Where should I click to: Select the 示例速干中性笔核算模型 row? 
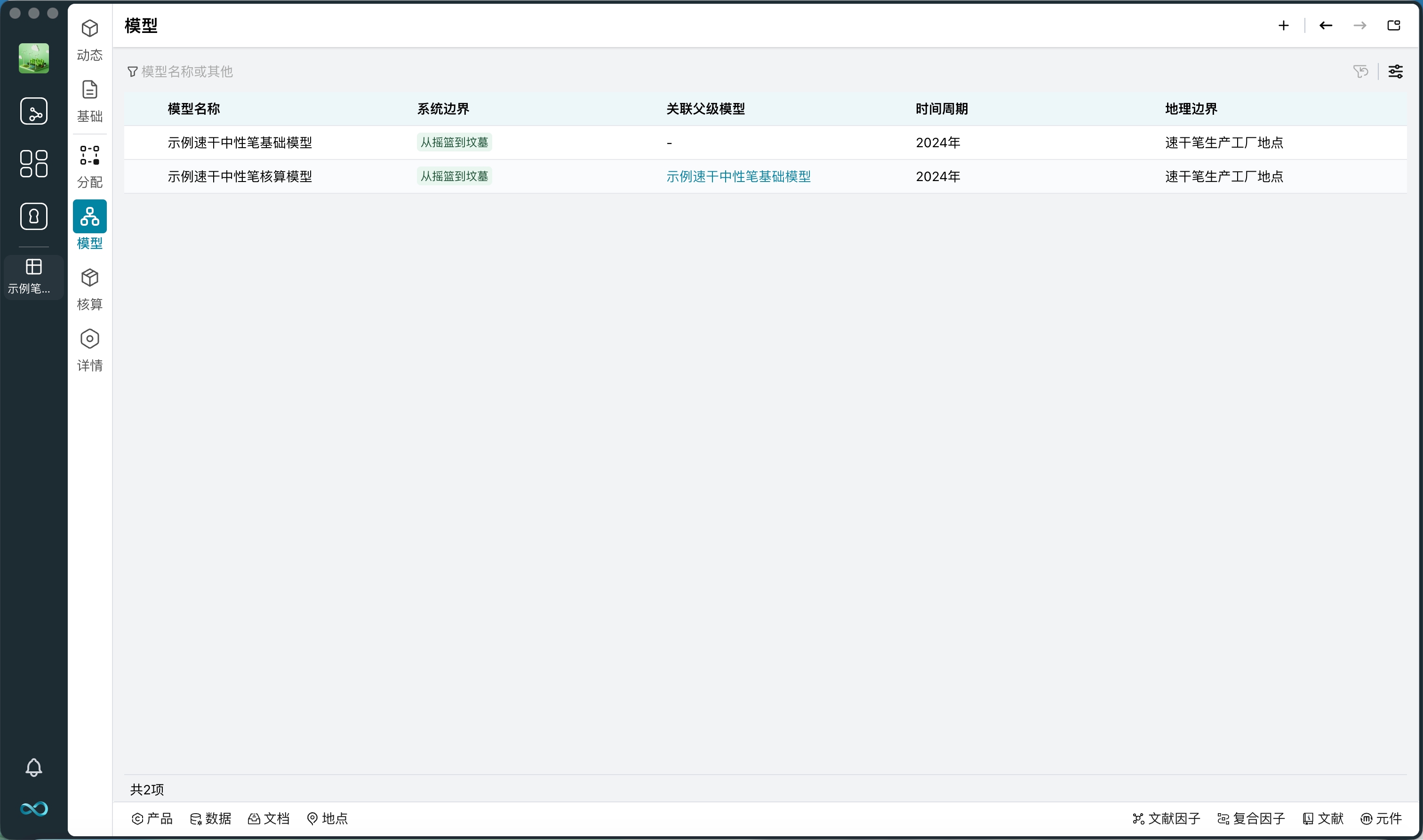pyautogui.click(x=240, y=176)
